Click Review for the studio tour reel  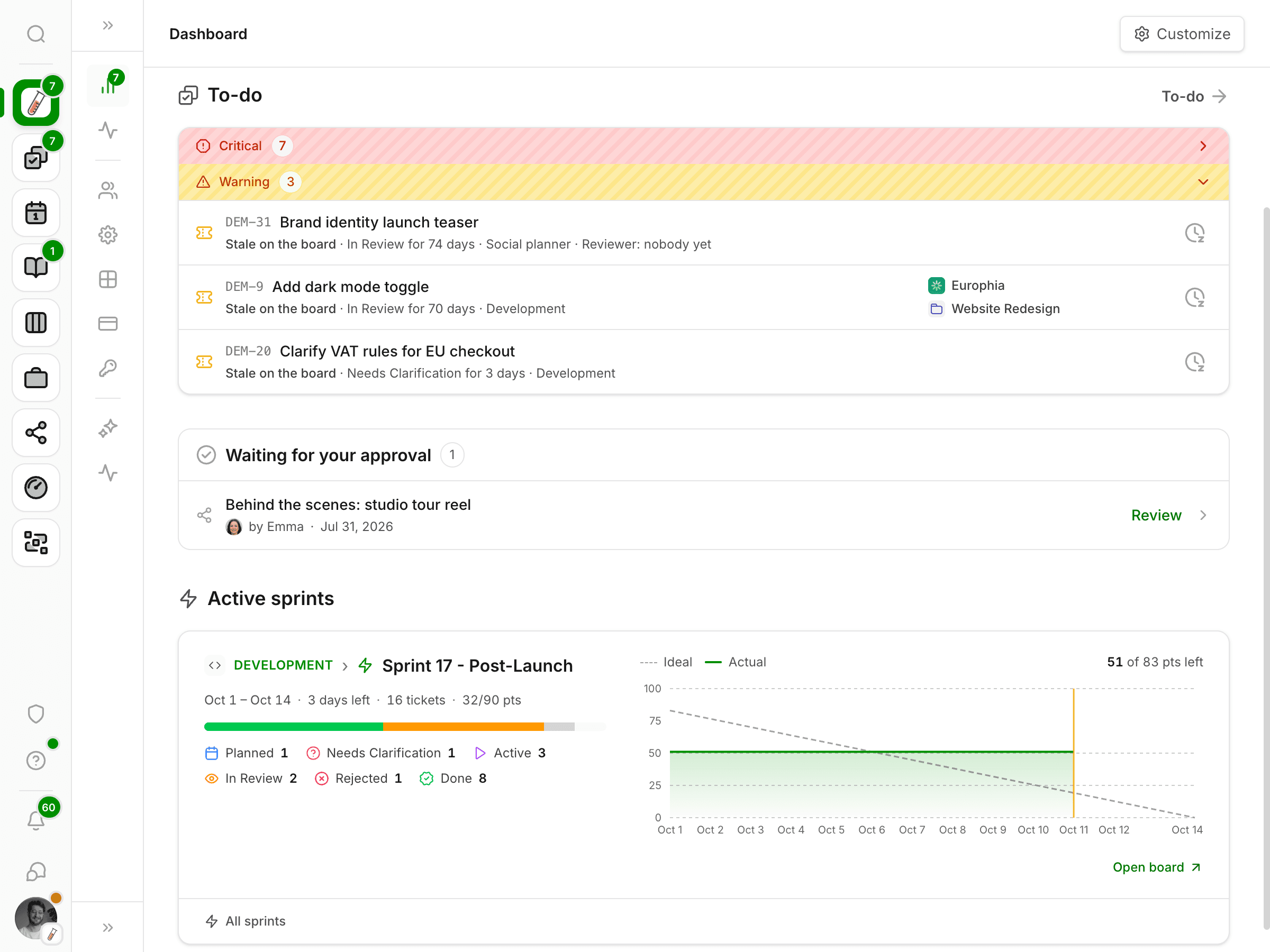pyautogui.click(x=1156, y=515)
